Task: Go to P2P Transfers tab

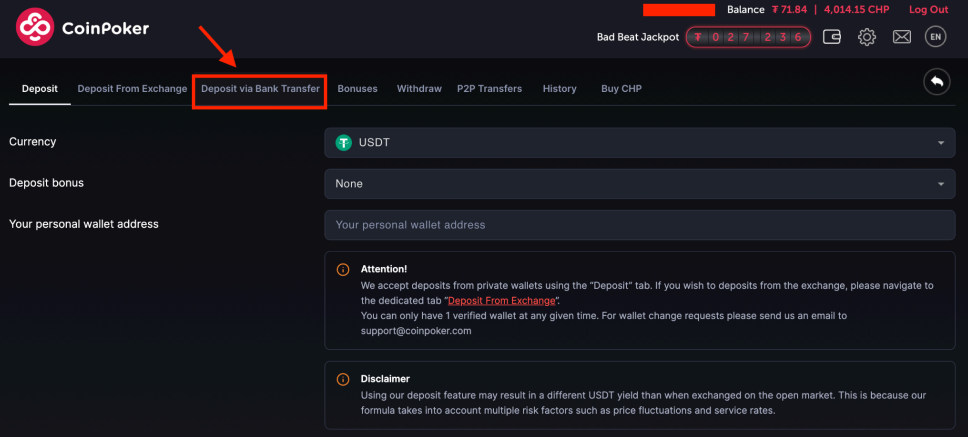Action: 489,89
